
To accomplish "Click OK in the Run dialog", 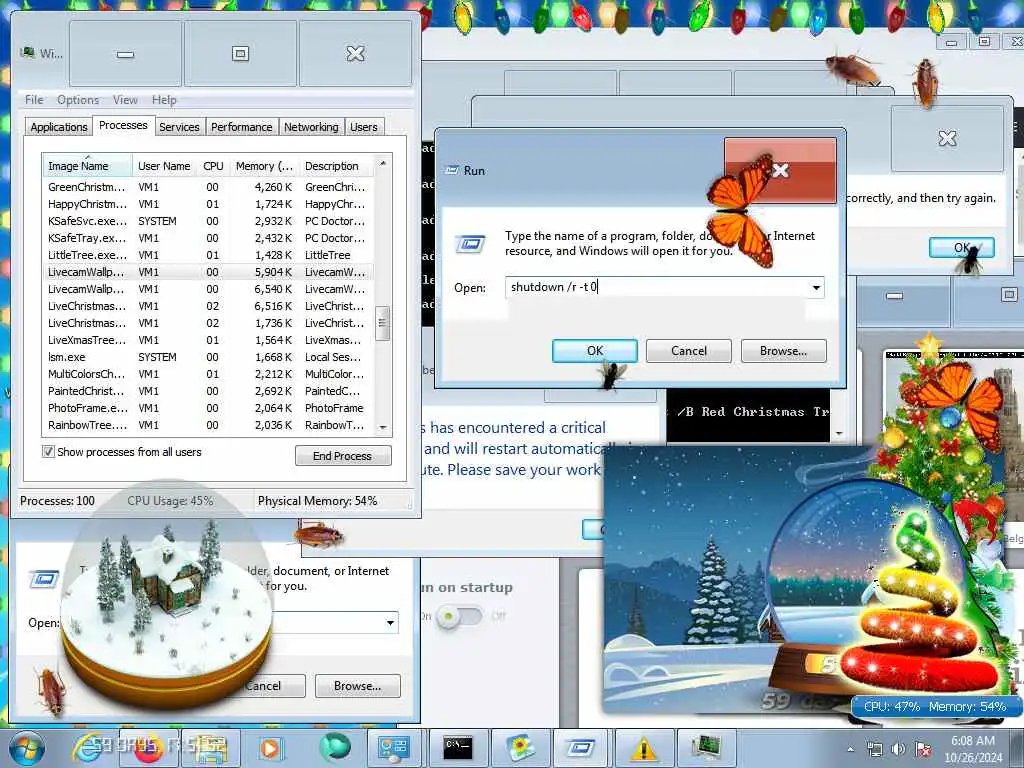I will click(594, 351).
